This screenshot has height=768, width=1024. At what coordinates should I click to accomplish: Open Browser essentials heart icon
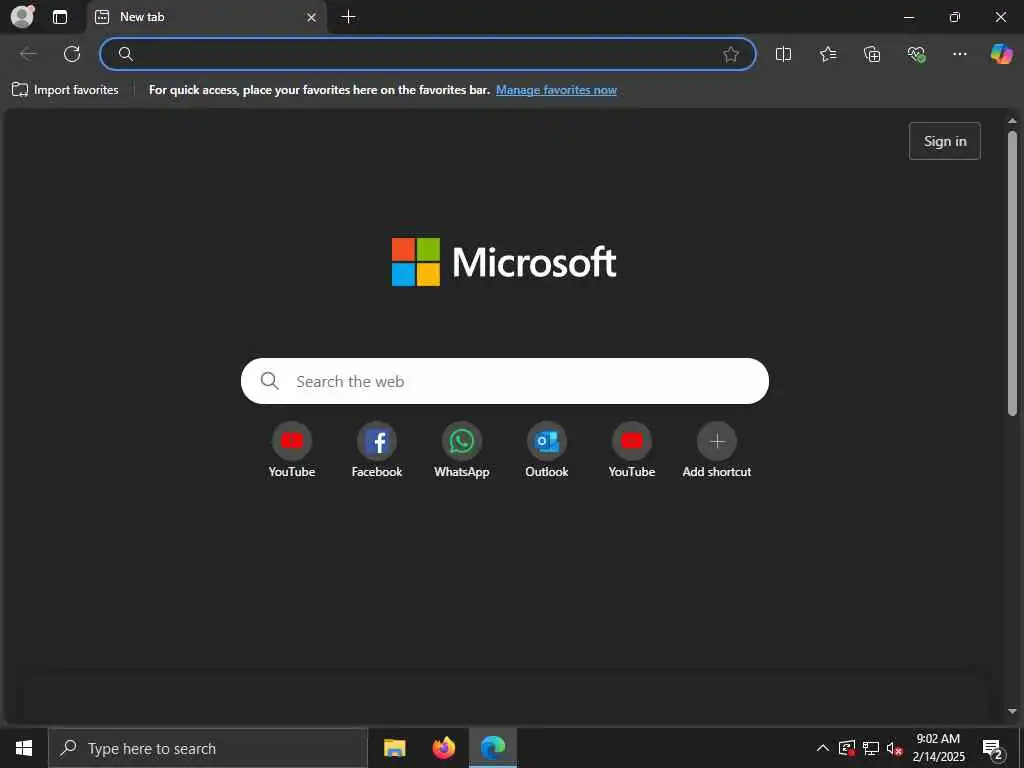(x=916, y=54)
